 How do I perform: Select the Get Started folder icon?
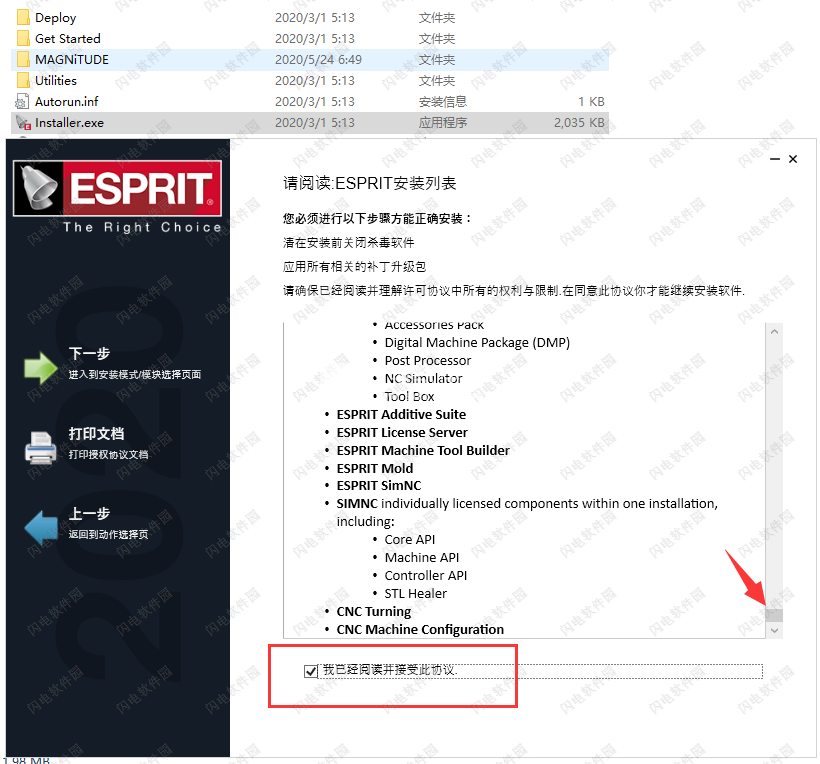point(23,39)
